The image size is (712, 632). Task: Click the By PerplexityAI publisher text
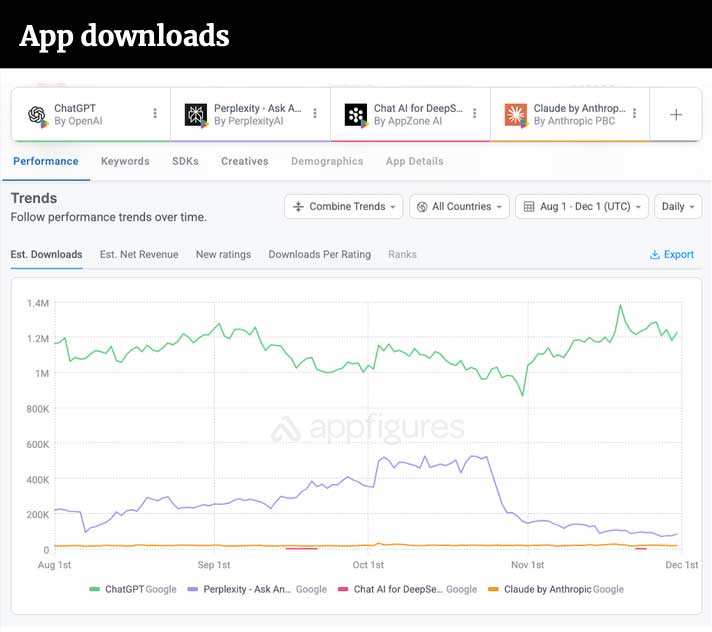[x=249, y=121]
